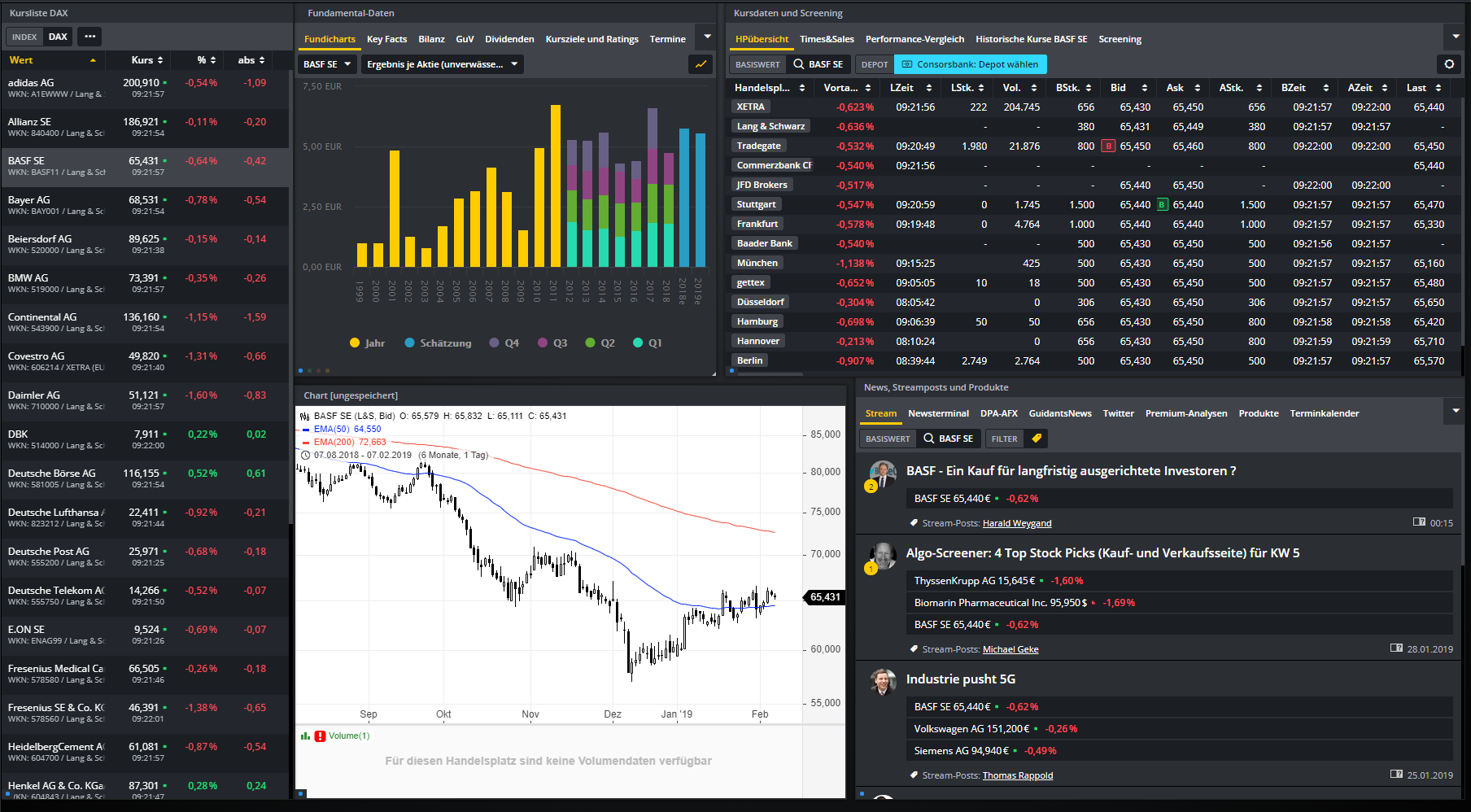Screen dimensions: 1471x812
Task: Toggle the line chart icon in Fundamental-Daten
Action: point(701,64)
